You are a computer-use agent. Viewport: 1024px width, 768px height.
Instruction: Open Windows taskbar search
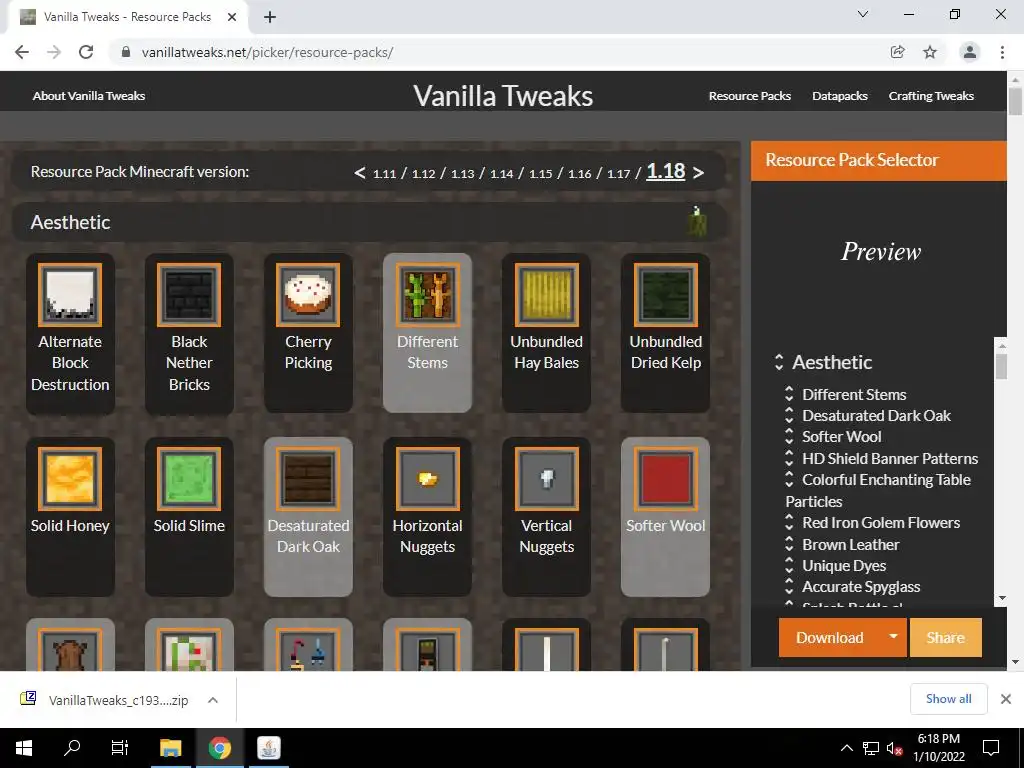[72, 748]
